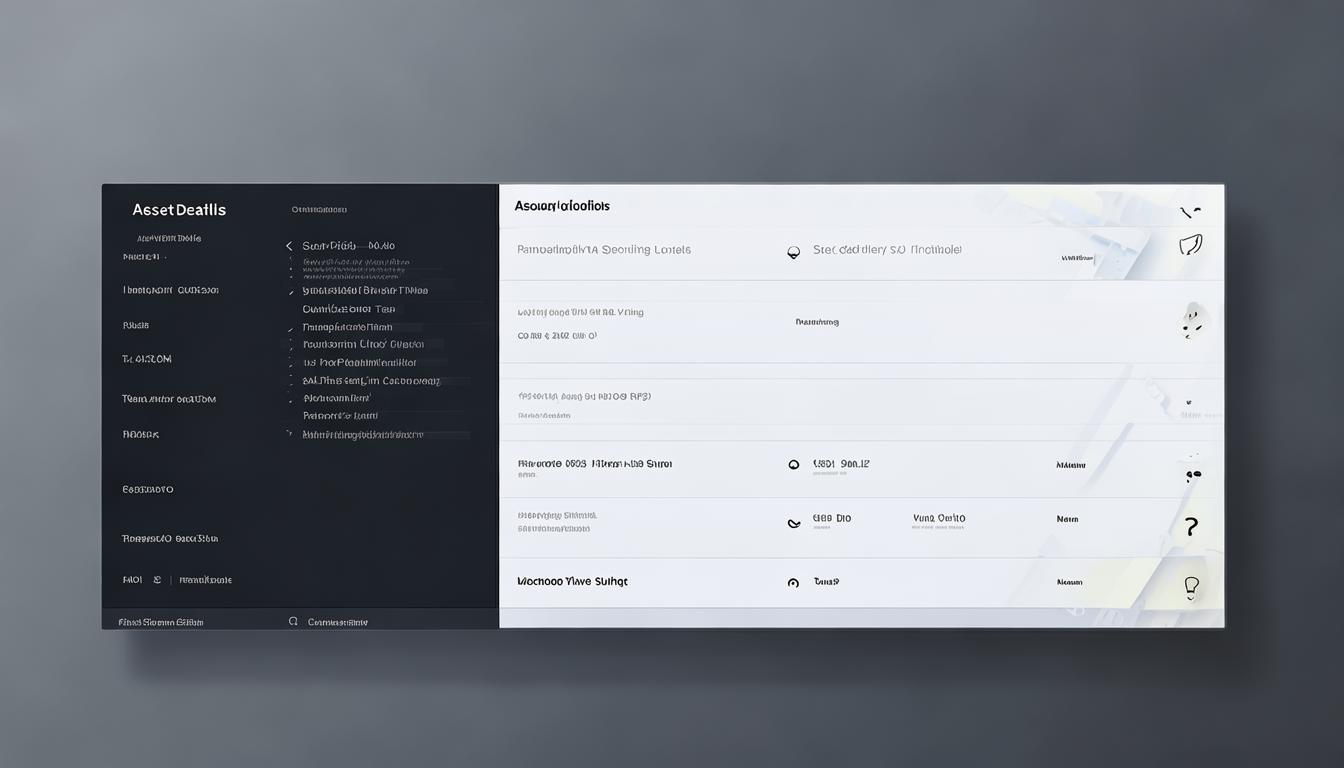Screen dimensions: 1344x768
Task: Click the two-dot icon in the 'Mäoæ' row
Action: tap(1192, 476)
